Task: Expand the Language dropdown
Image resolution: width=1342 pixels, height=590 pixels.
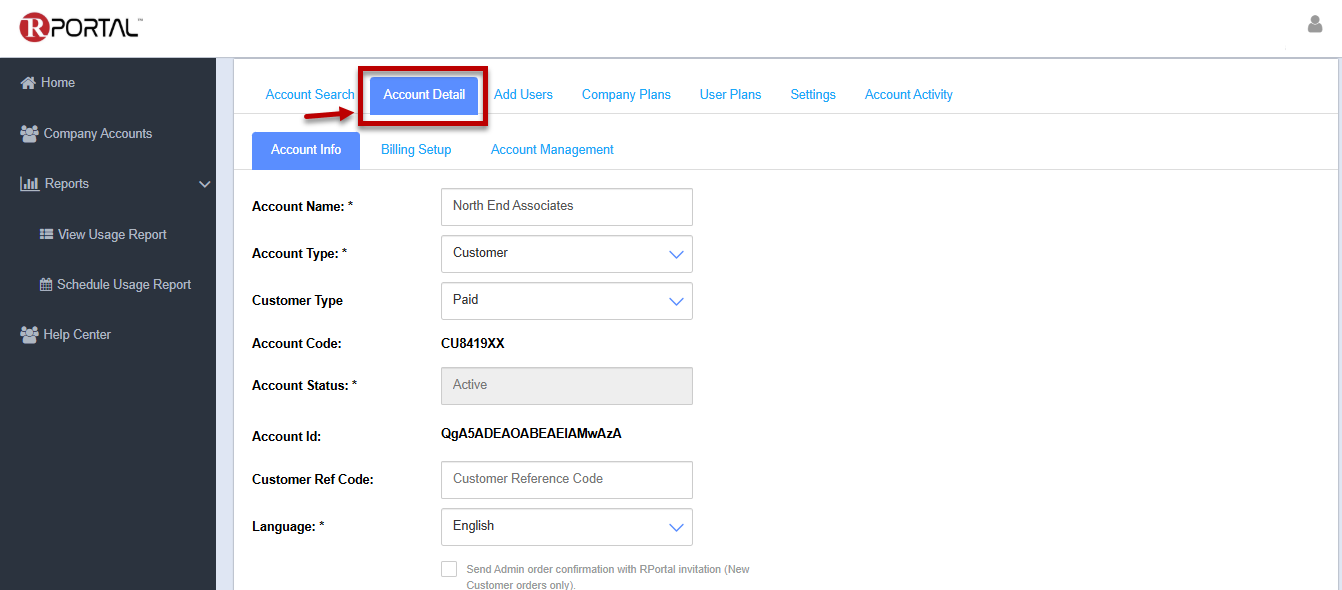Action: [x=566, y=527]
